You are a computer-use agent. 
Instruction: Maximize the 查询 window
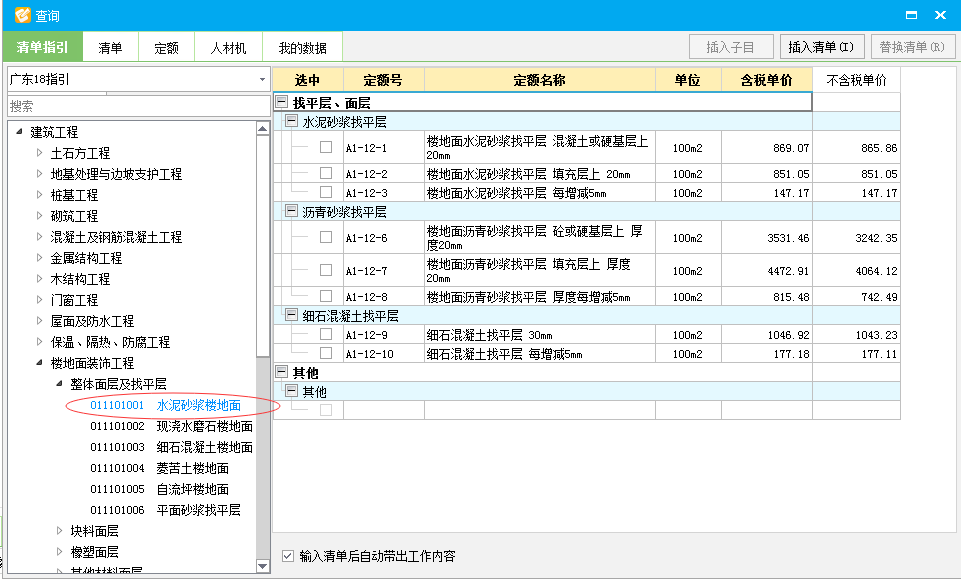coord(911,15)
